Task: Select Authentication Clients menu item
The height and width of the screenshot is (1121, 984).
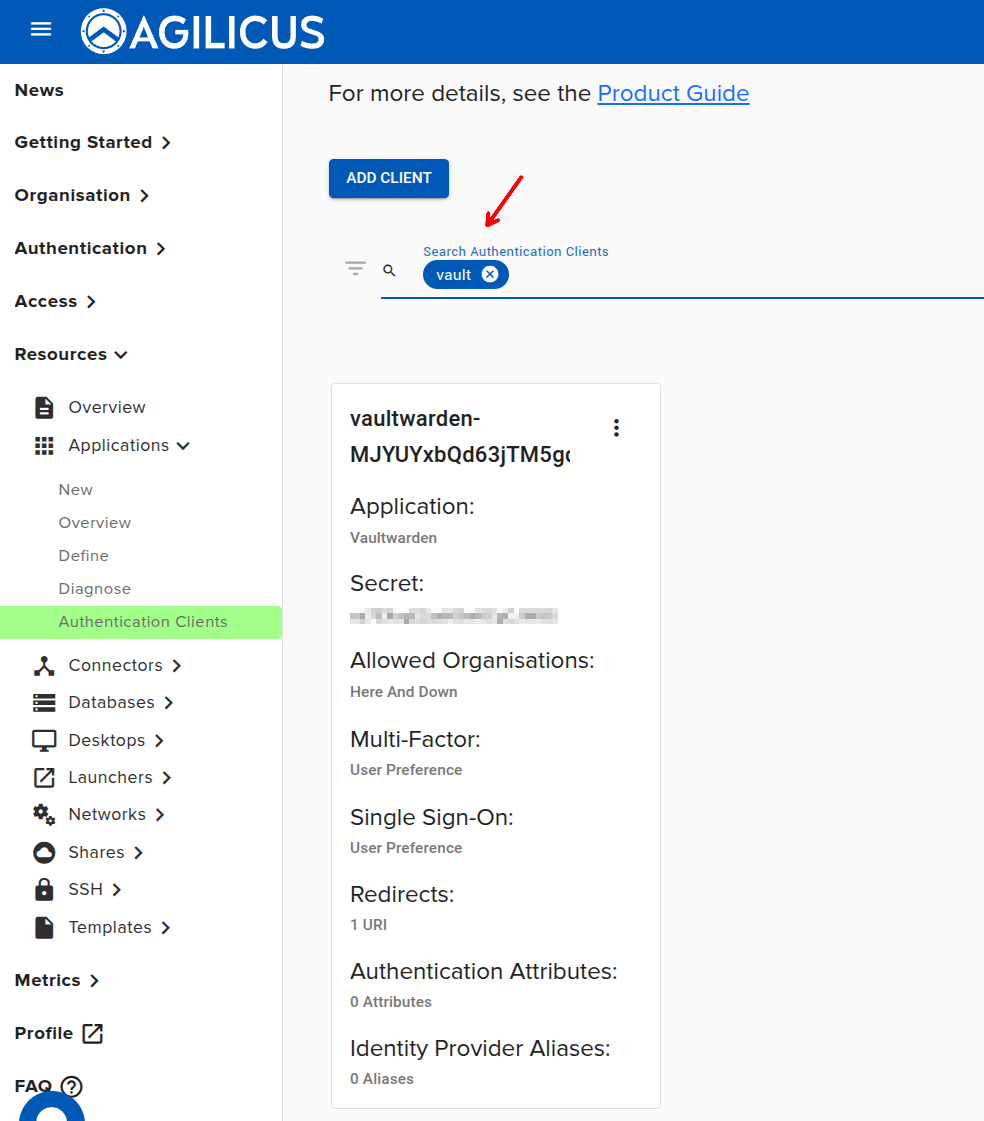Action: click(x=141, y=622)
